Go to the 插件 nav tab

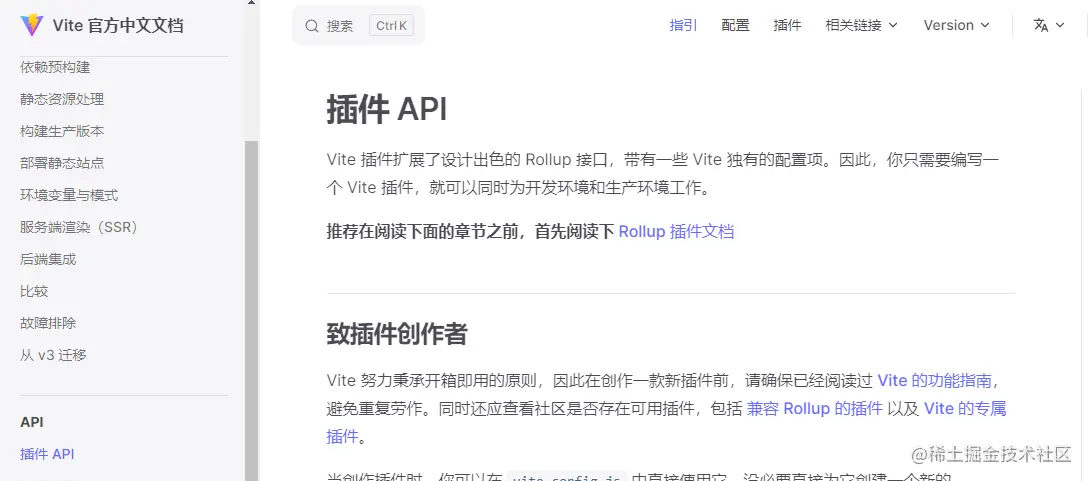tap(788, 26)
